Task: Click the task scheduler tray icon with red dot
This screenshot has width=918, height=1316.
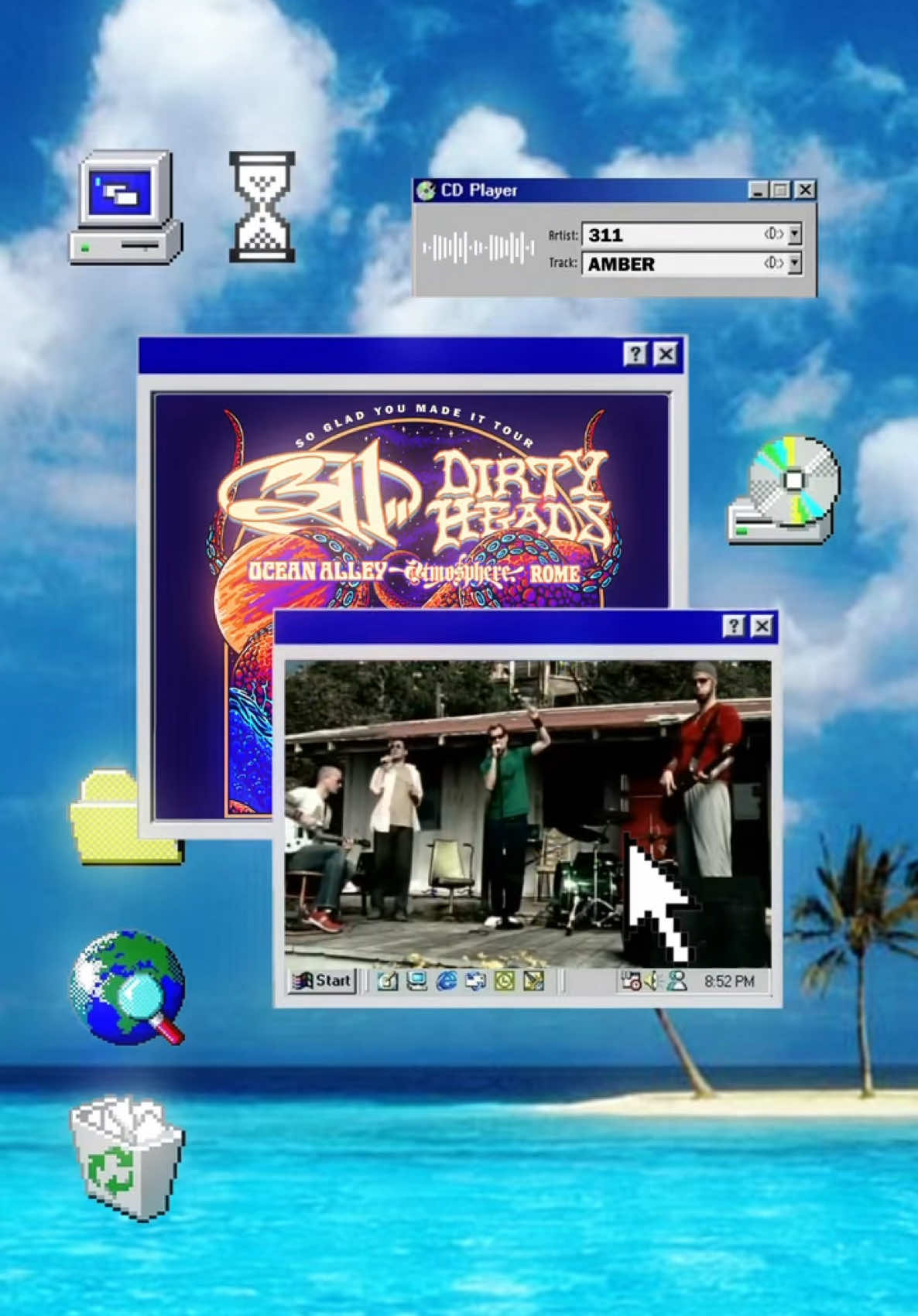Action: pyautogui.click(x=631, y=981)
